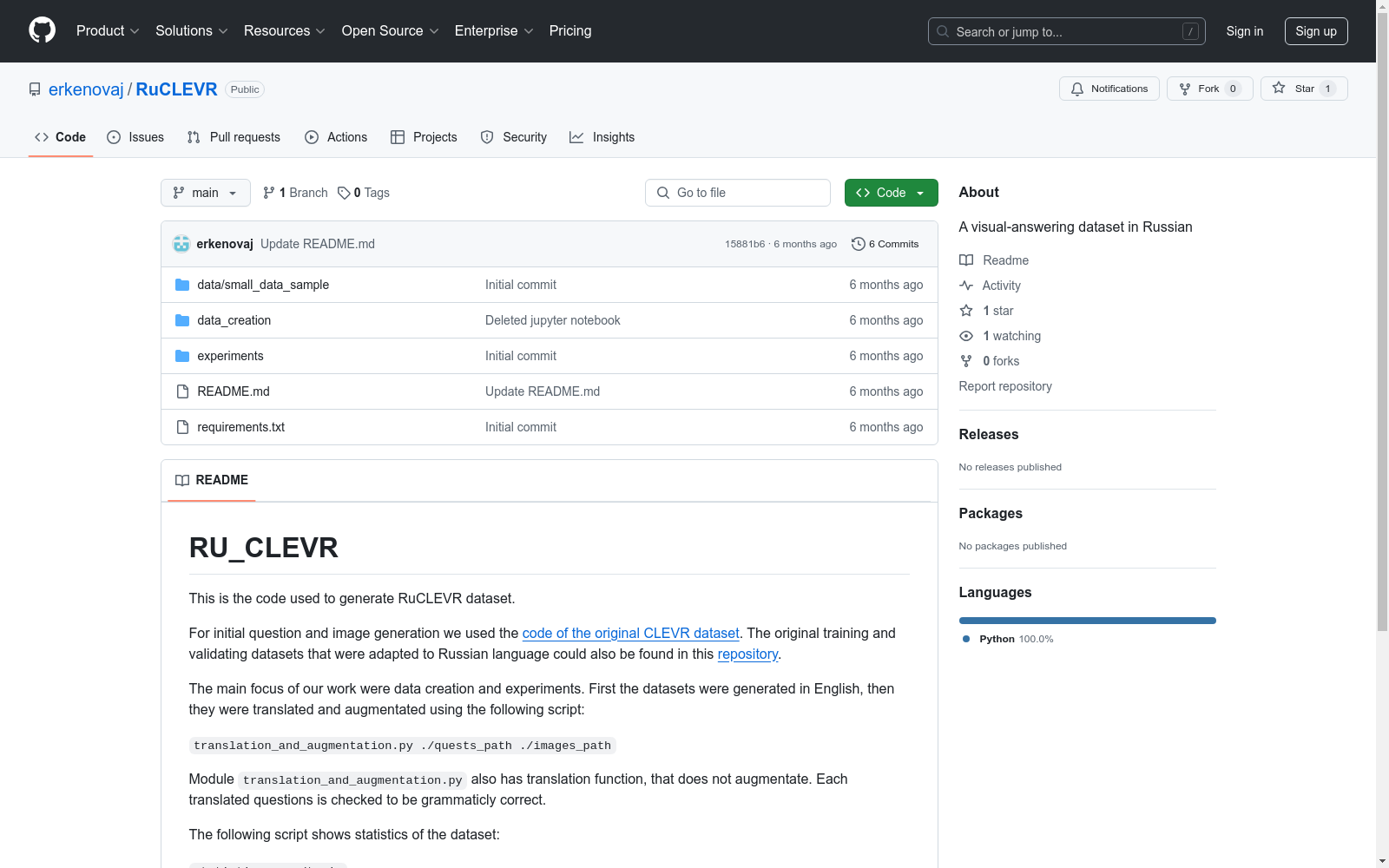Open the Insights tab
The height and width of the screenshot is (868, 1389).
click(602, 137)
